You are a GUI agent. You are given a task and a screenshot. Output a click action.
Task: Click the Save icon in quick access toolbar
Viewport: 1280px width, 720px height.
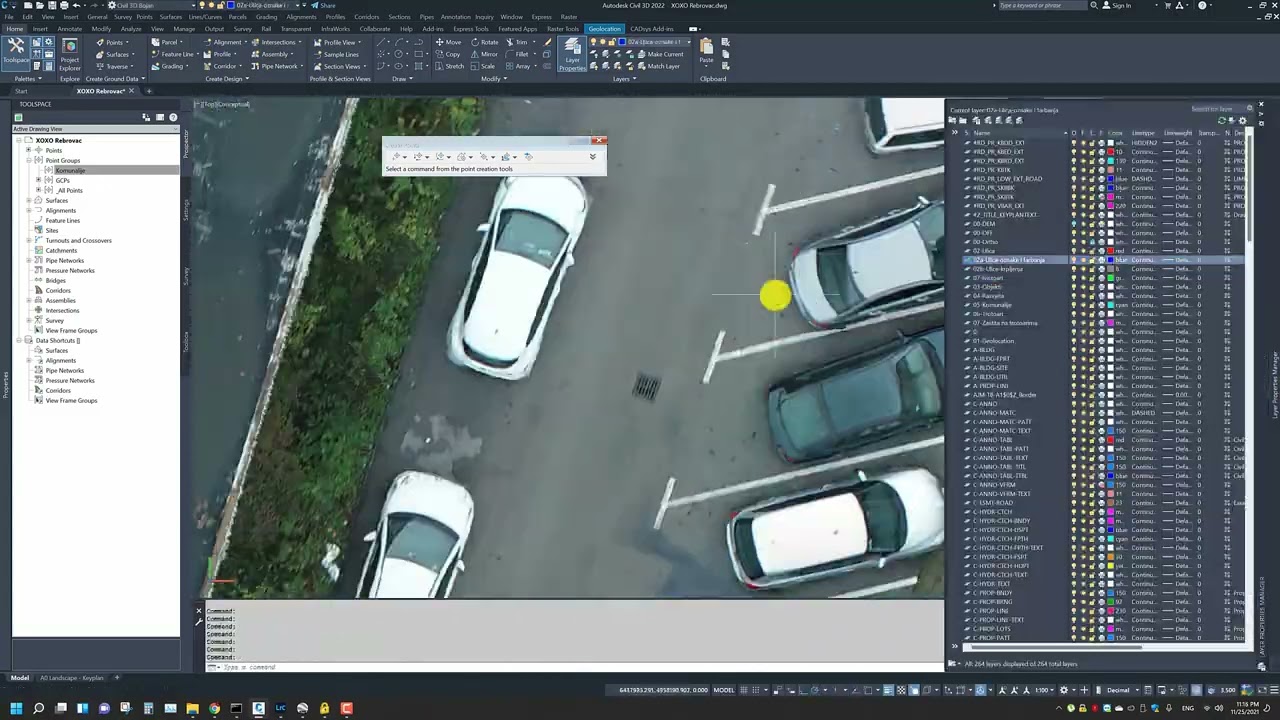pyautogui.click(x=52, y=5)
